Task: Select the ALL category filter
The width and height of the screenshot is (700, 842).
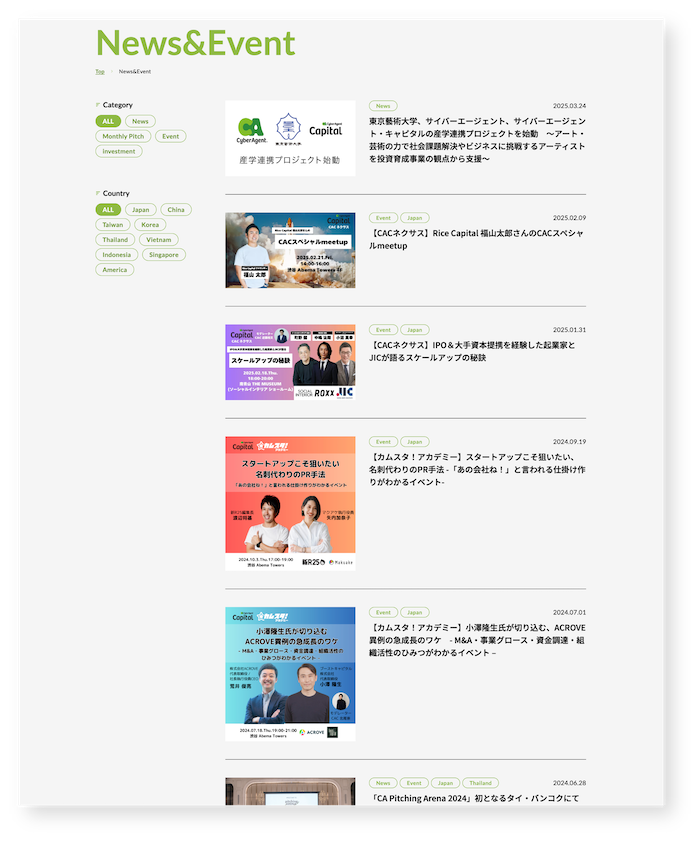Action: coord(108,121)
